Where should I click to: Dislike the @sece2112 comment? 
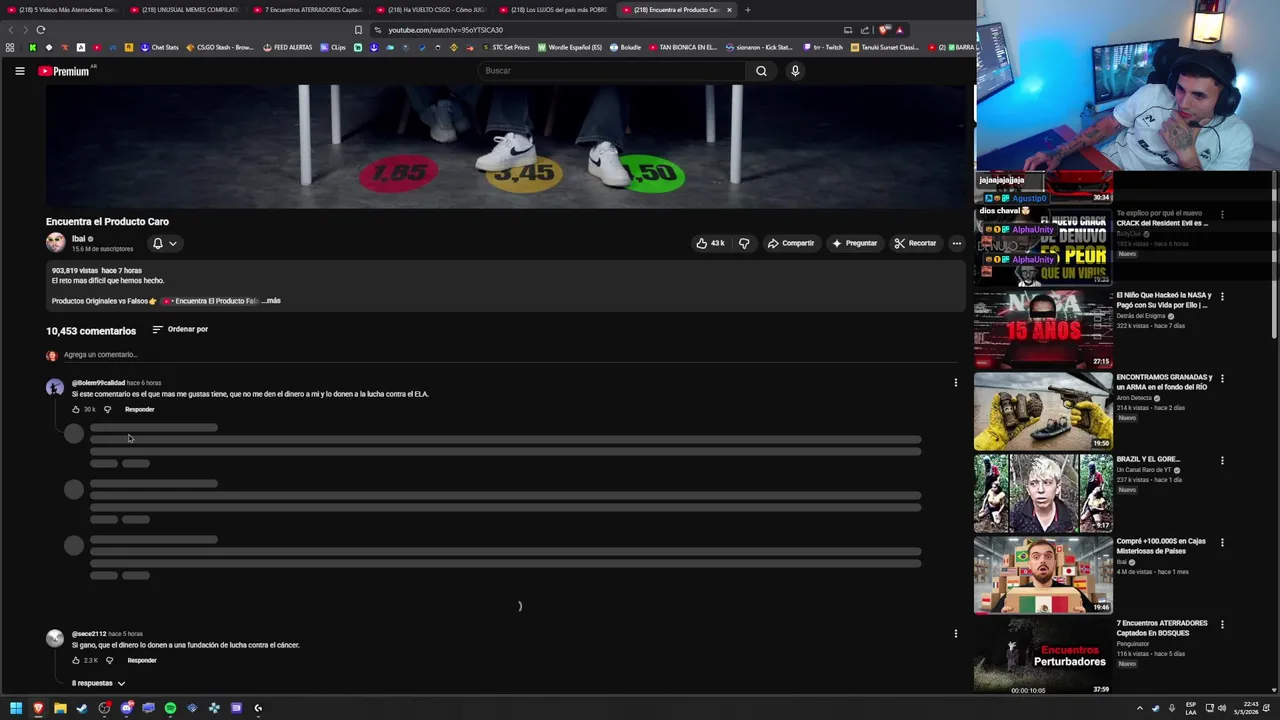point(110,660)
